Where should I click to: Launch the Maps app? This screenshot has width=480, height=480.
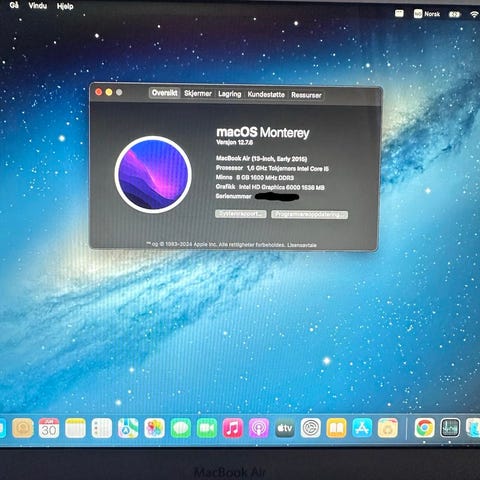pyautogui.click(x=128, y=428)
